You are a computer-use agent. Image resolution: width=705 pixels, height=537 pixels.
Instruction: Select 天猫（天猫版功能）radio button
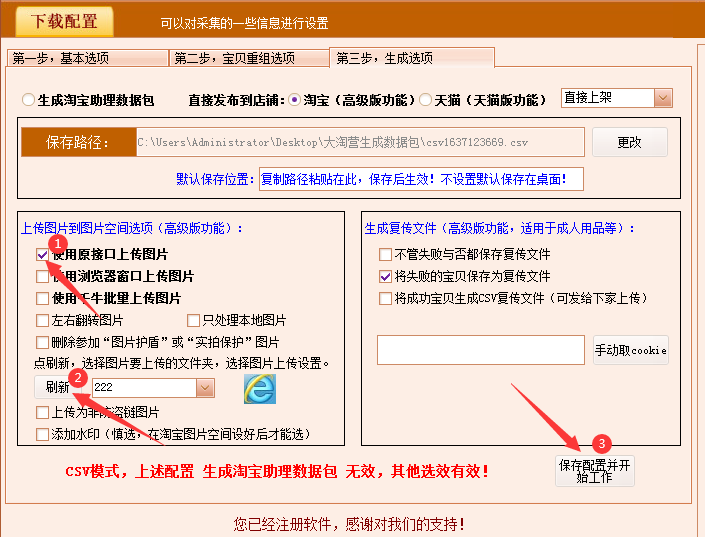click(x=425, y=100)
